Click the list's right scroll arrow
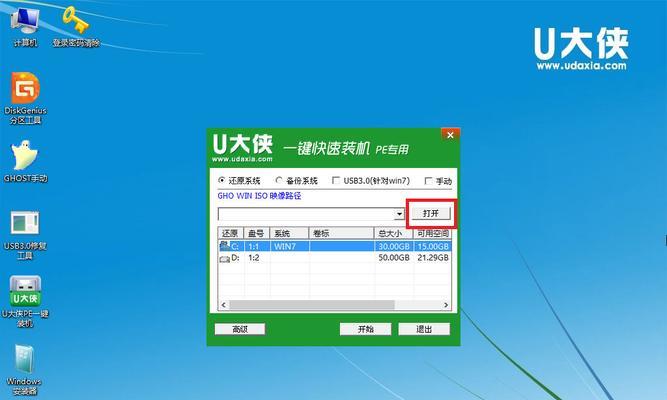The height and width of the screenshot is (400, 667). 446,305
